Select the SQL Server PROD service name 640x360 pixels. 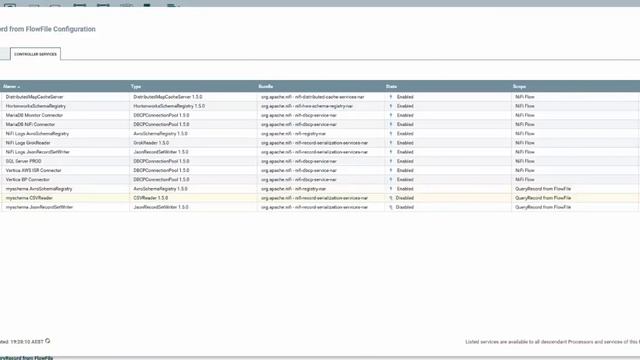pos(24,161)
